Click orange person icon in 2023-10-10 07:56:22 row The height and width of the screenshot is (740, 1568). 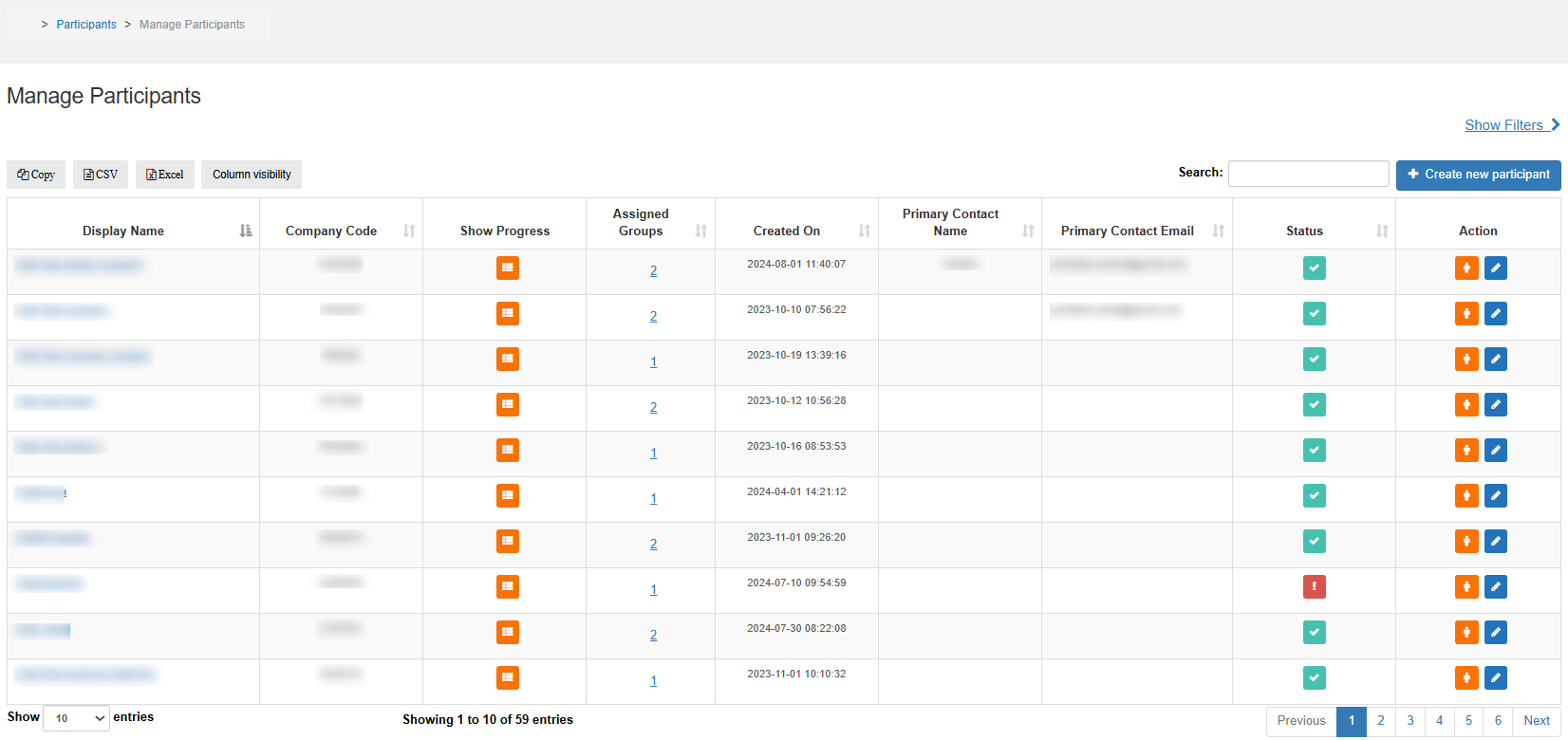1466,314
